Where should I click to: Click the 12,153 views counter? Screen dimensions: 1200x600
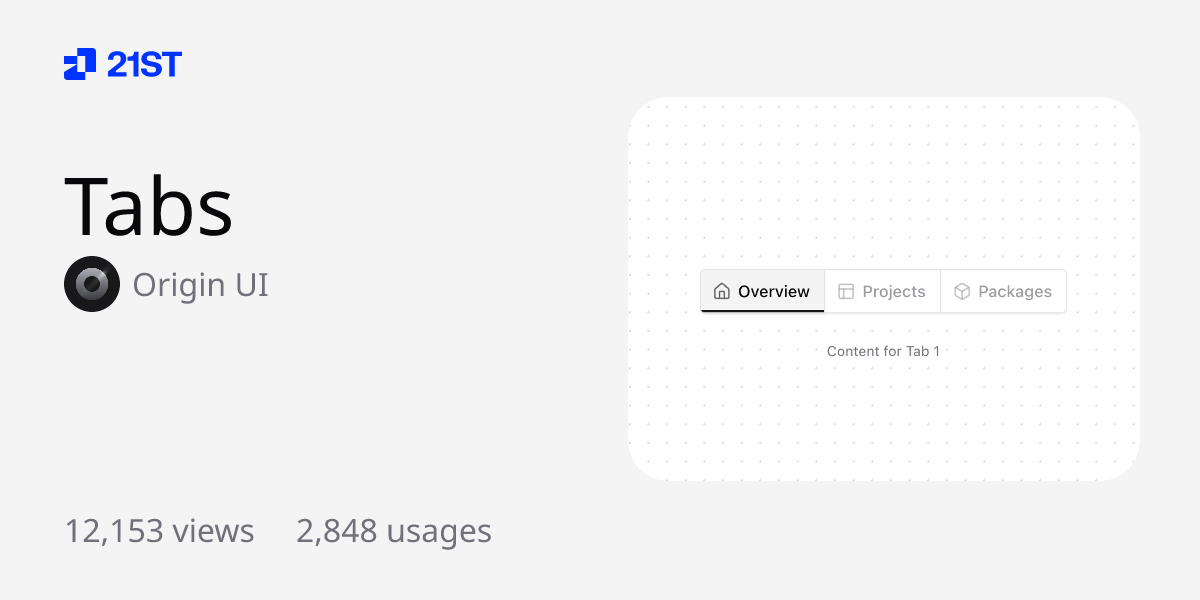click(x=159, y=531)
